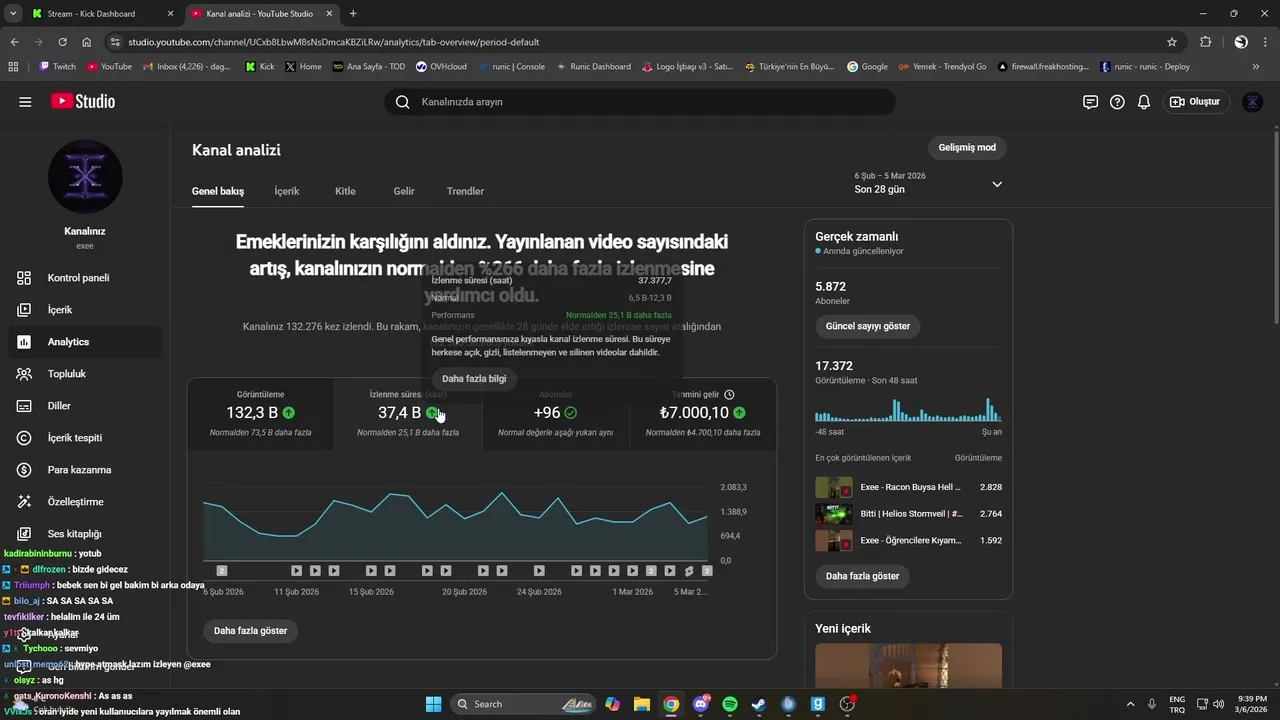The width and height of the screenshot is (1280, 720).
Task: Open the Chrome extensions puzzle icon
Action: (x=1206, y=42)
